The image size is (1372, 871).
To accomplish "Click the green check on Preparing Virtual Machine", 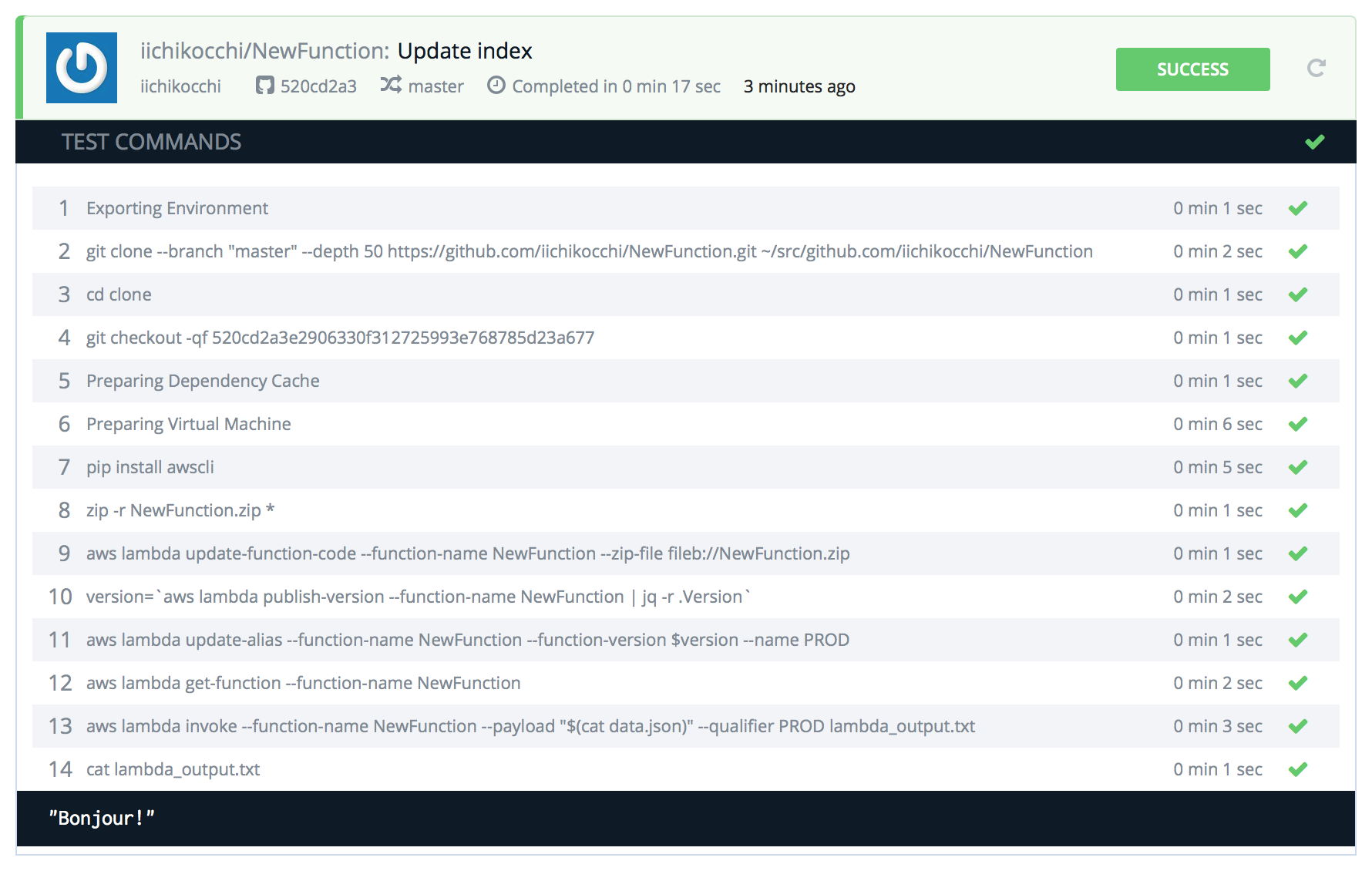I will 1298,423.
